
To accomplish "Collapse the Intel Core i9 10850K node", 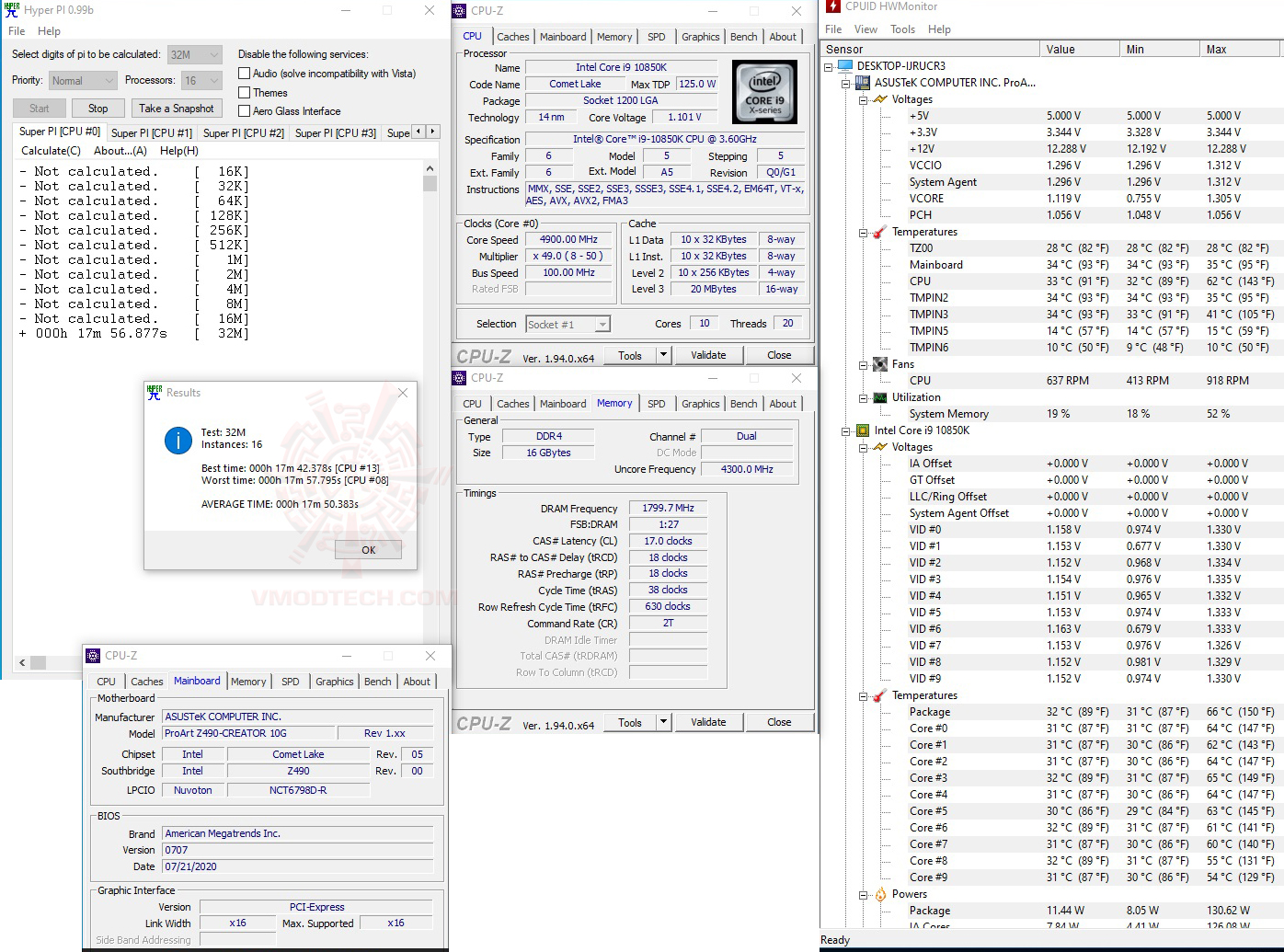I will click(x=846, y=430).
